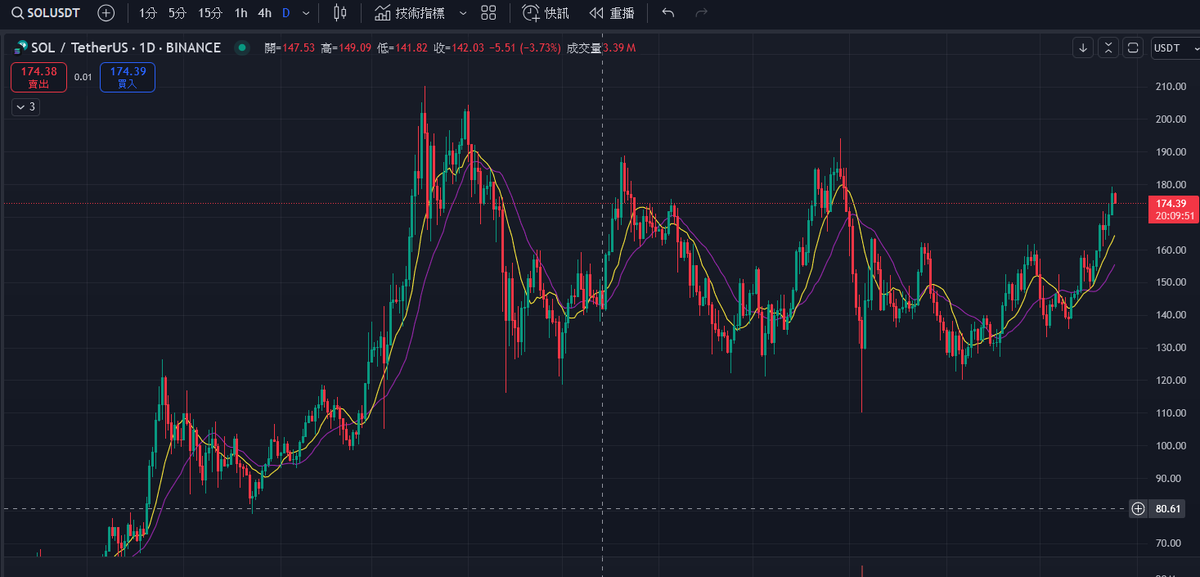Click the 150.00 price axis label

(x=1170, y=282)
